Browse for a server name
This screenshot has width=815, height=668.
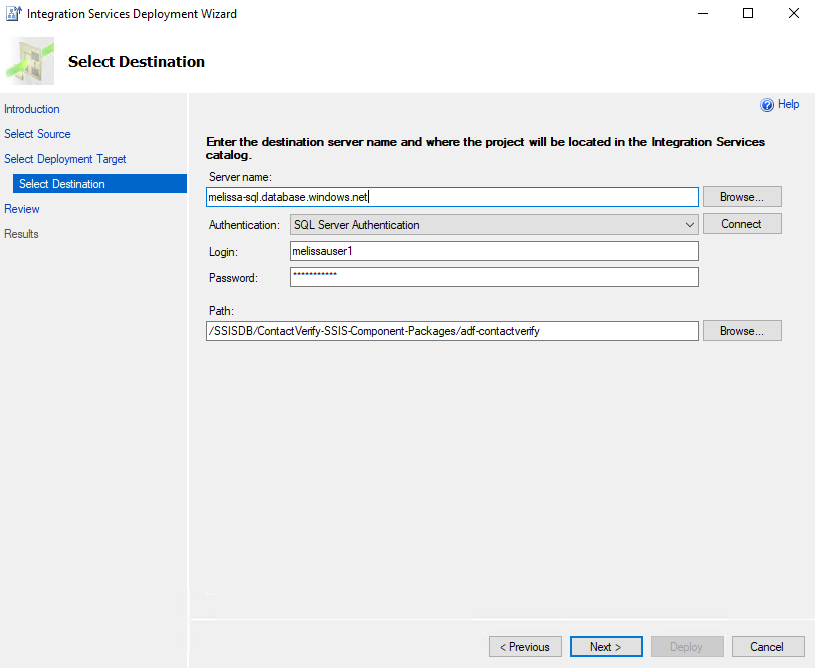coord(742,197)
